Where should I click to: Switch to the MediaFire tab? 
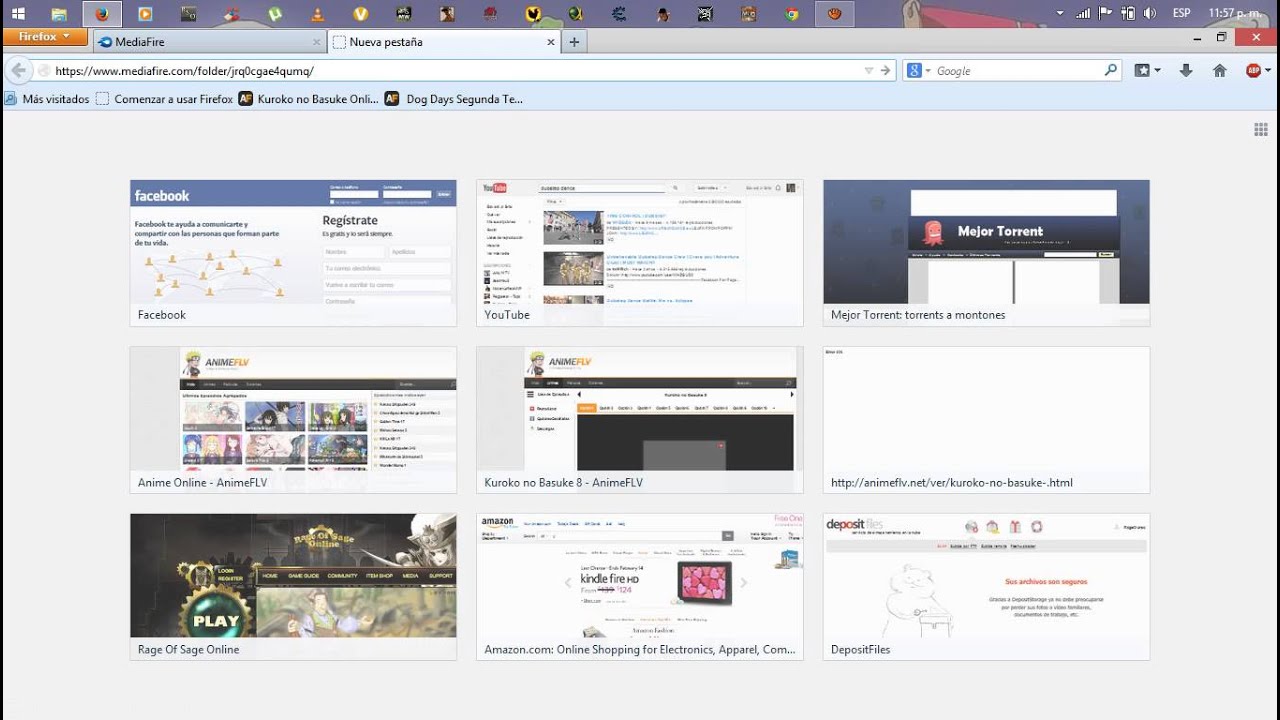click(210, 42)
